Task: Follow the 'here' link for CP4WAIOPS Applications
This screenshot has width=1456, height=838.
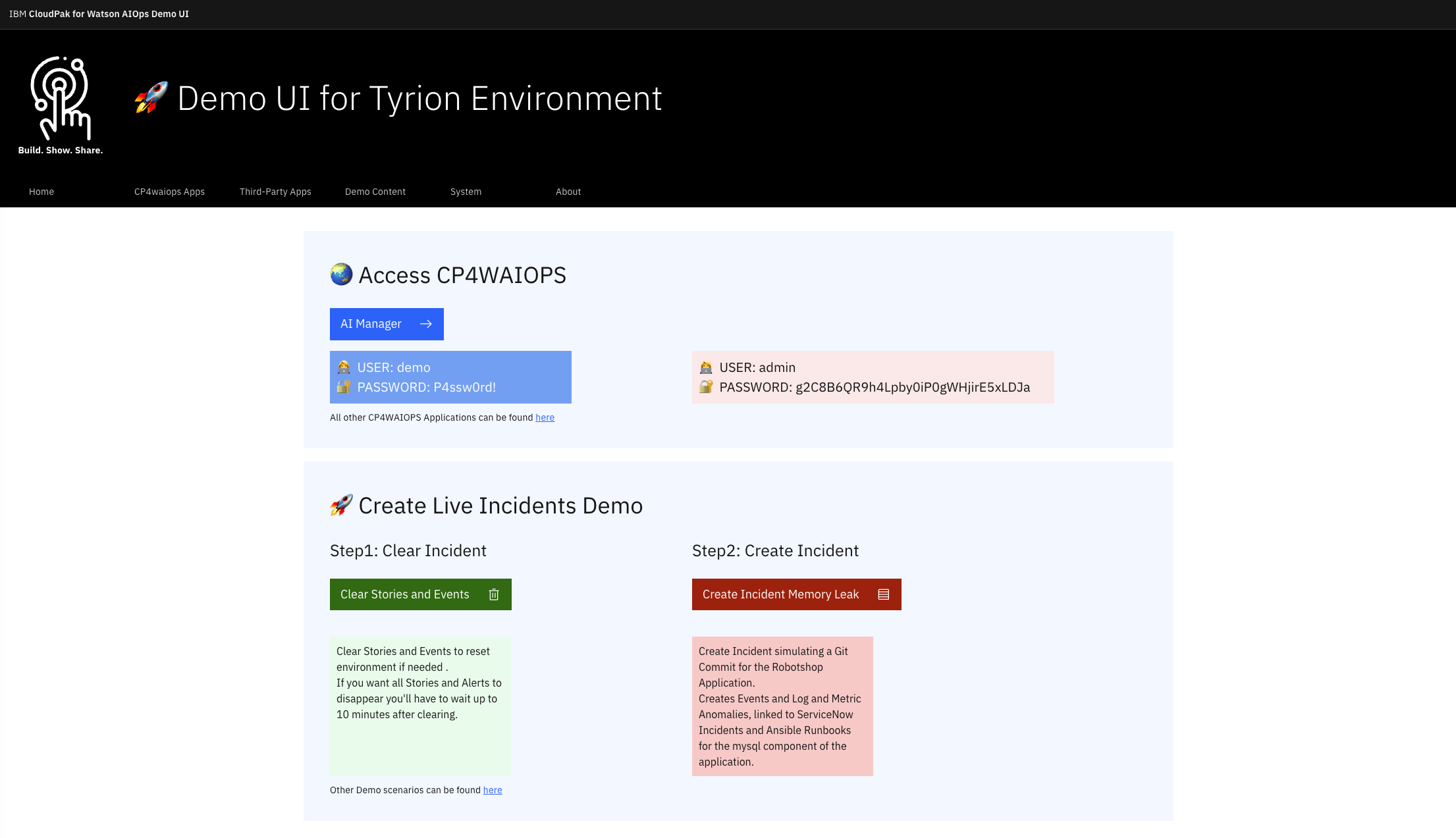Action: click(x=545, y=417)
